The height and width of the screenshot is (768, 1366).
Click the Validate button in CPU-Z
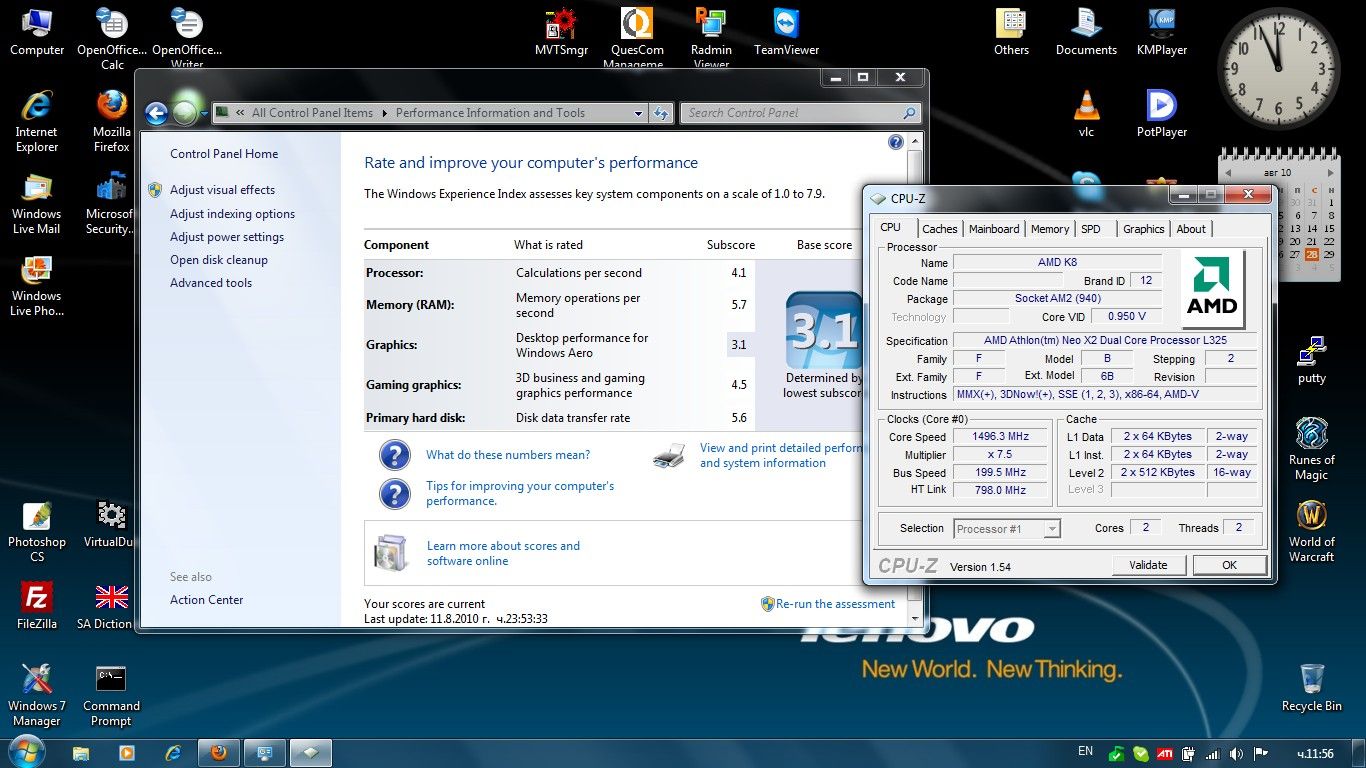pos(1148,565)
